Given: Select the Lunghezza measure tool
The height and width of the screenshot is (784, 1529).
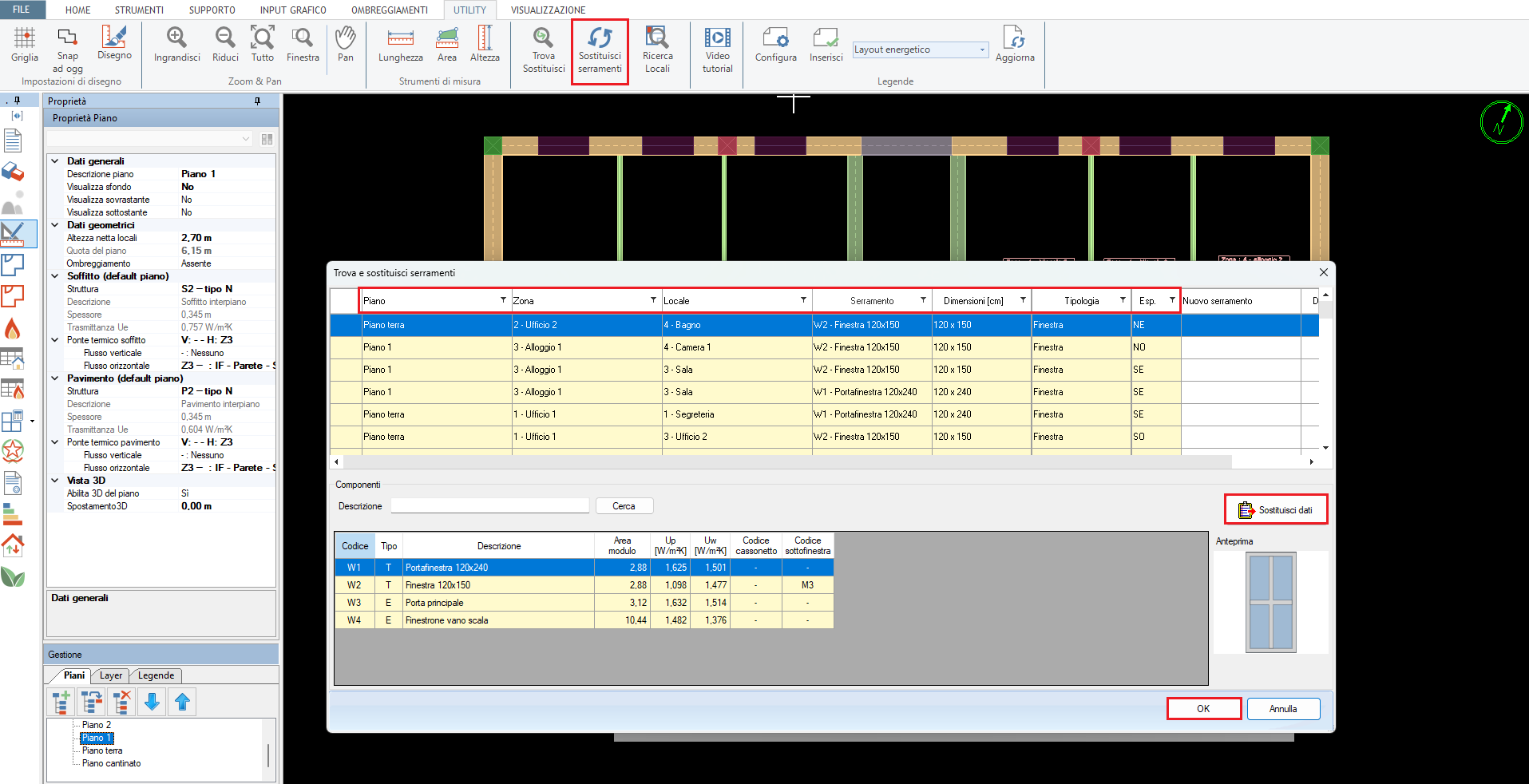Looking at the screenshot, I should pyautogui.click(x=400, y=45).
